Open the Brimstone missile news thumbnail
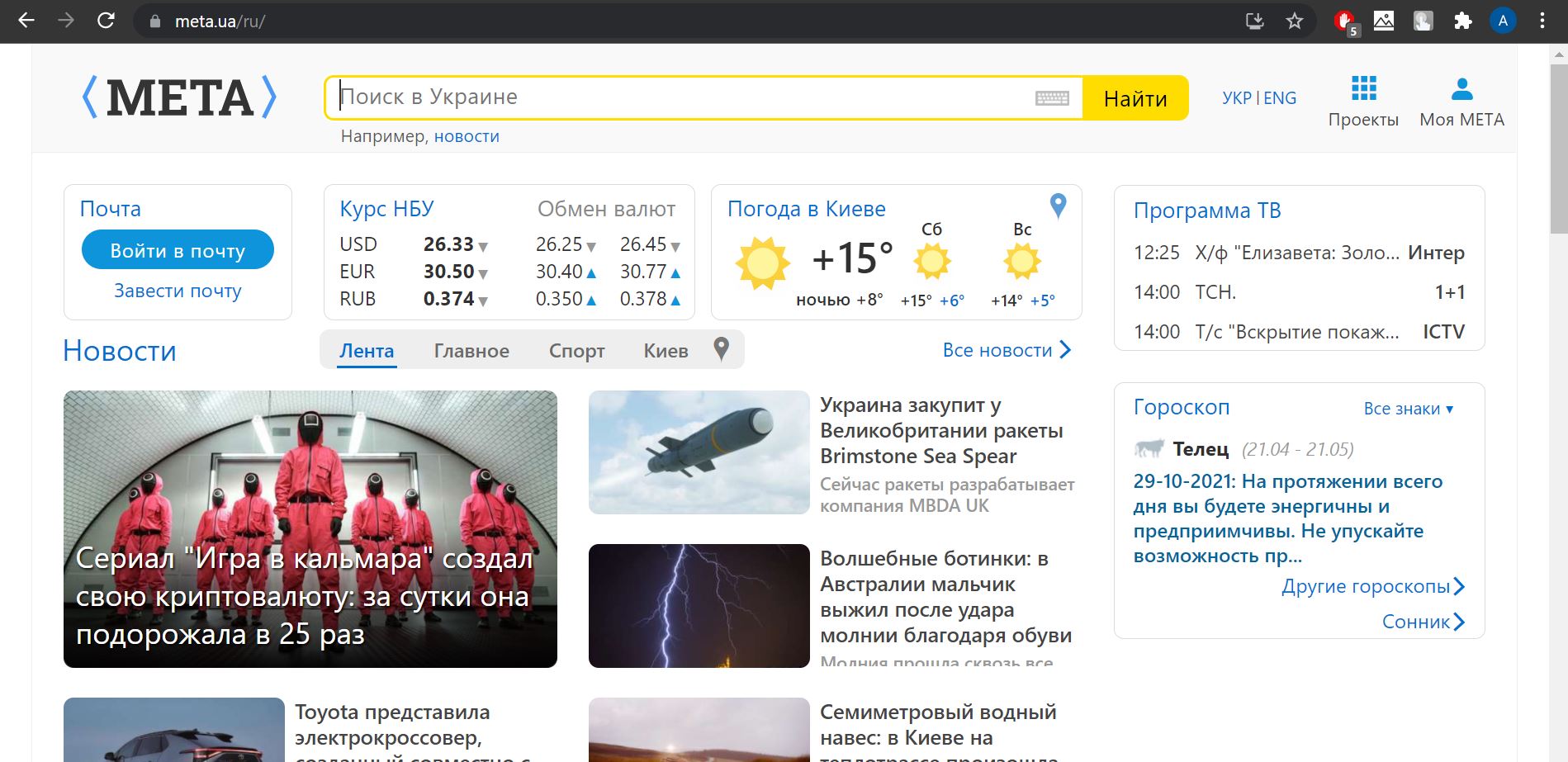Viewport: 1568px width, 762px height. click(x=699, y=452)
